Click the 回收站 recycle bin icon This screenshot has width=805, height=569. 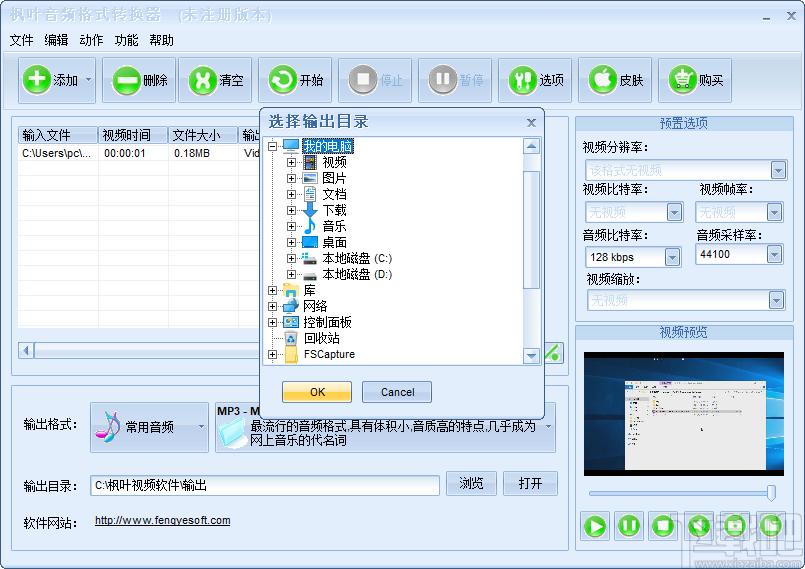point(291,338)
